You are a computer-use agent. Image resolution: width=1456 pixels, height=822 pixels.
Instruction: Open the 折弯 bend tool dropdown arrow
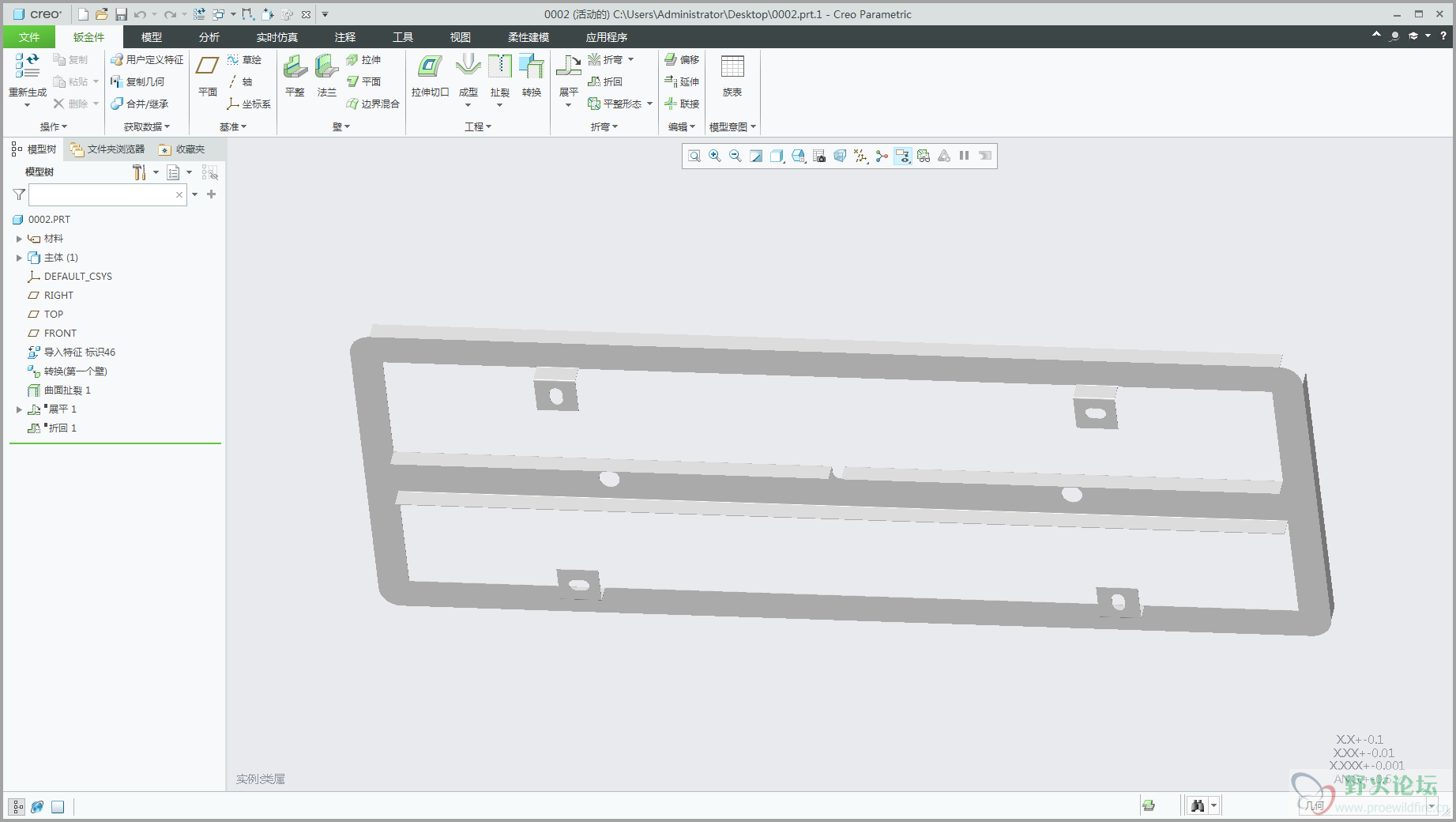click(630, 60)
